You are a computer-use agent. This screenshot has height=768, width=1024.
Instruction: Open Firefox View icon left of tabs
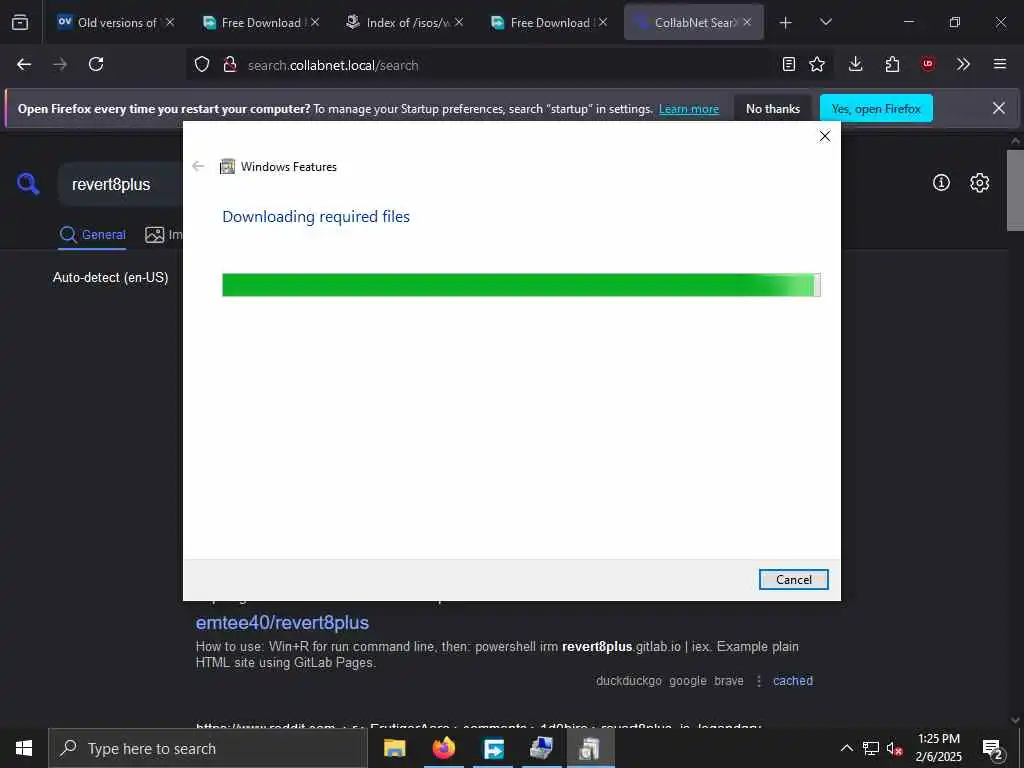[20, 22]
